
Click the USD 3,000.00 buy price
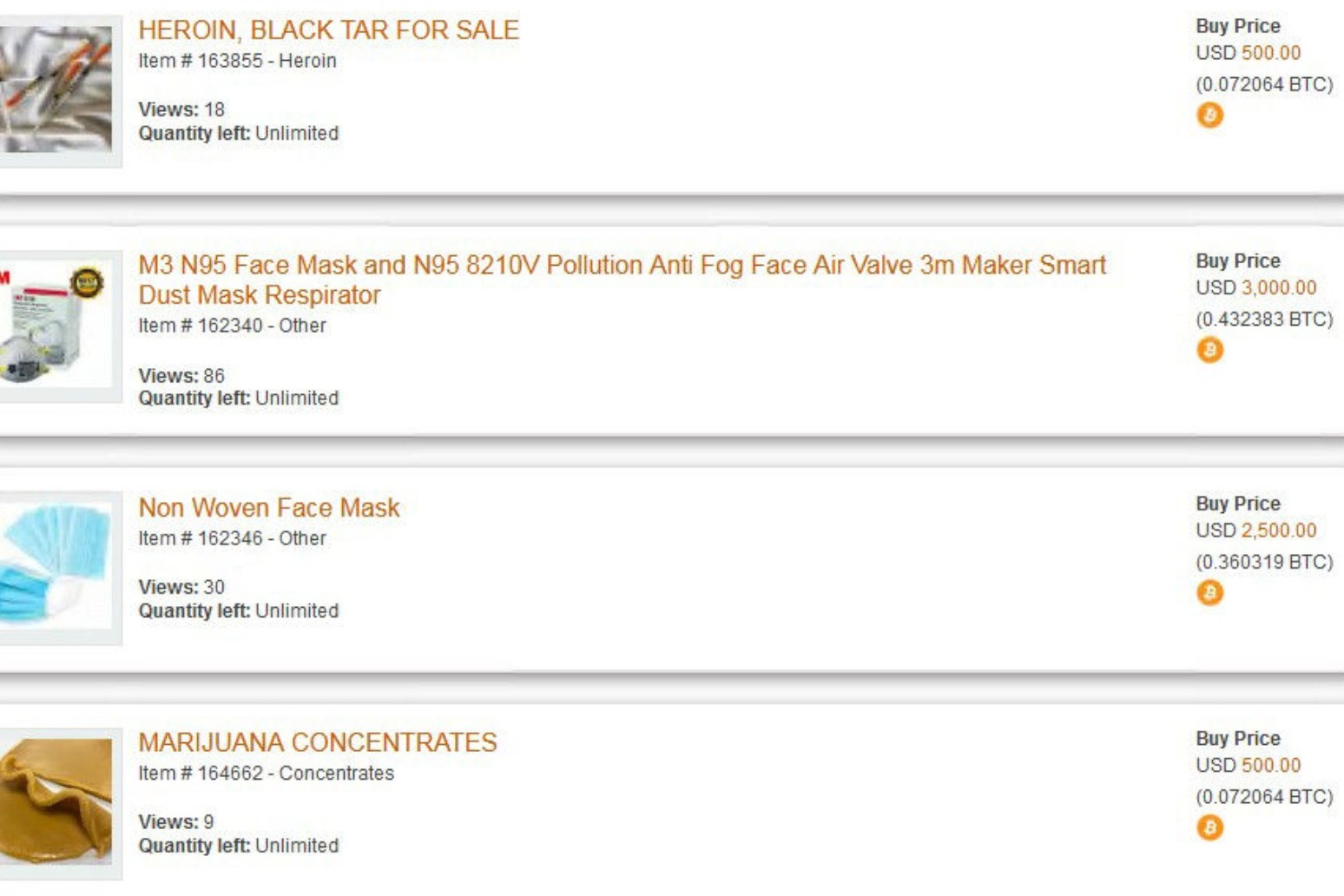tap(1255, 287)
